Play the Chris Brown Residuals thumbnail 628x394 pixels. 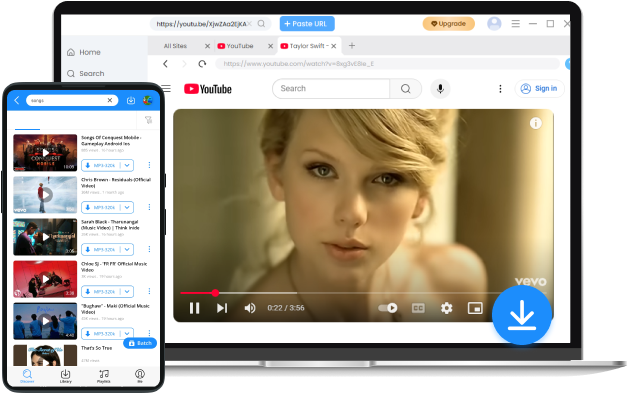click(x=45, y=195)
